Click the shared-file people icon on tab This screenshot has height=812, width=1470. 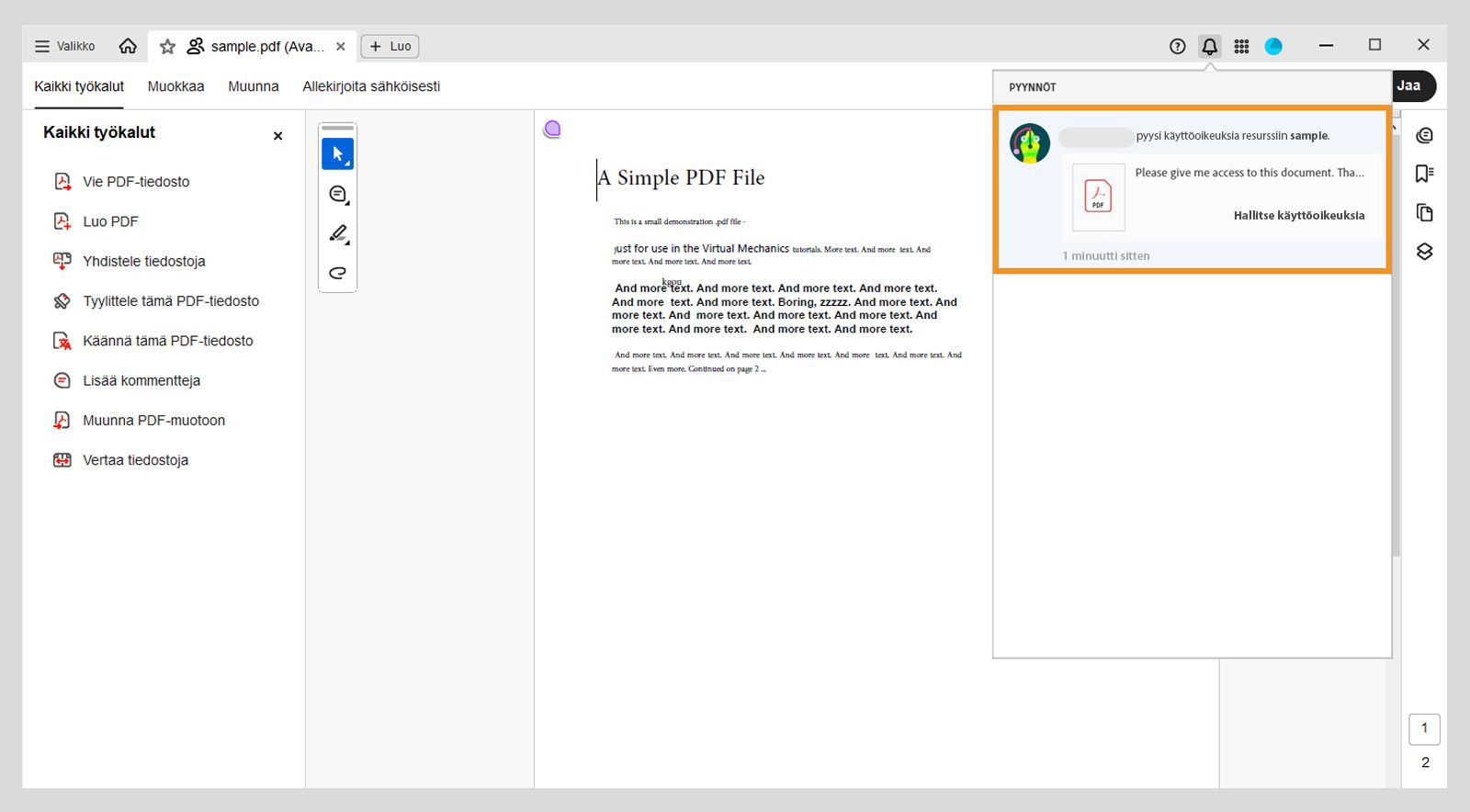(195, 46)
